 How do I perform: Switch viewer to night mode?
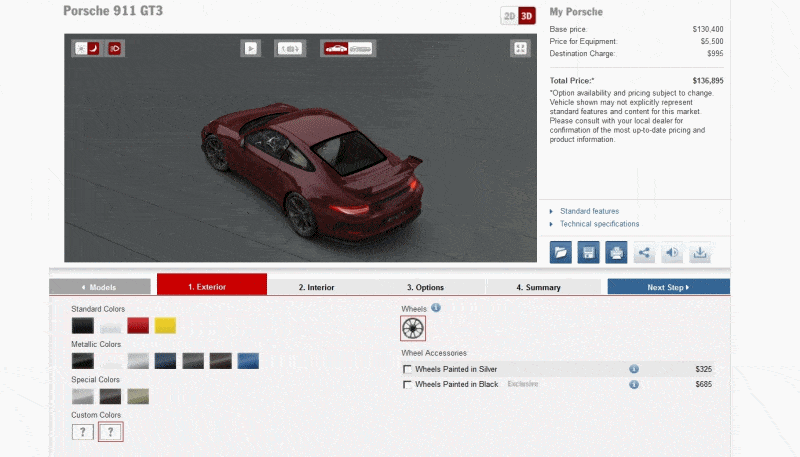[x=93, y=48]
